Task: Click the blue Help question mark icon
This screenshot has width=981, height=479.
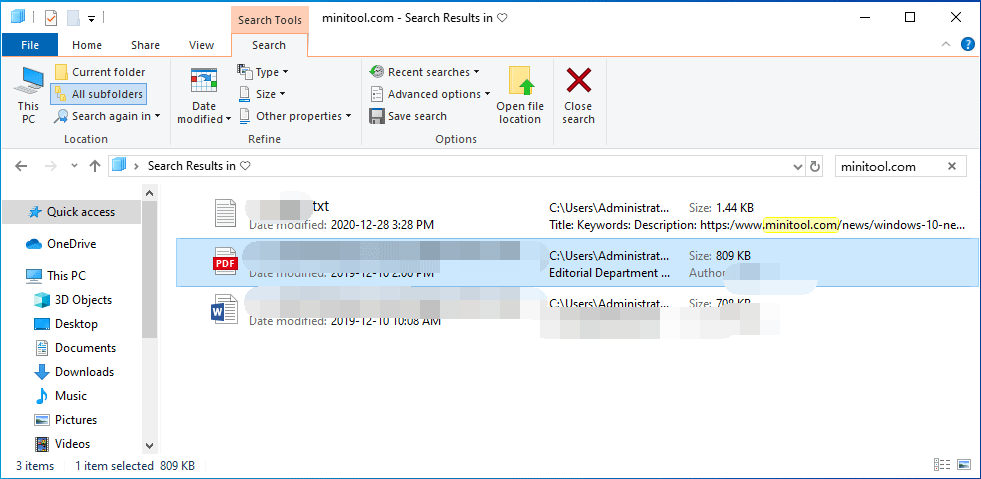Action: click(x=968, y=44)
